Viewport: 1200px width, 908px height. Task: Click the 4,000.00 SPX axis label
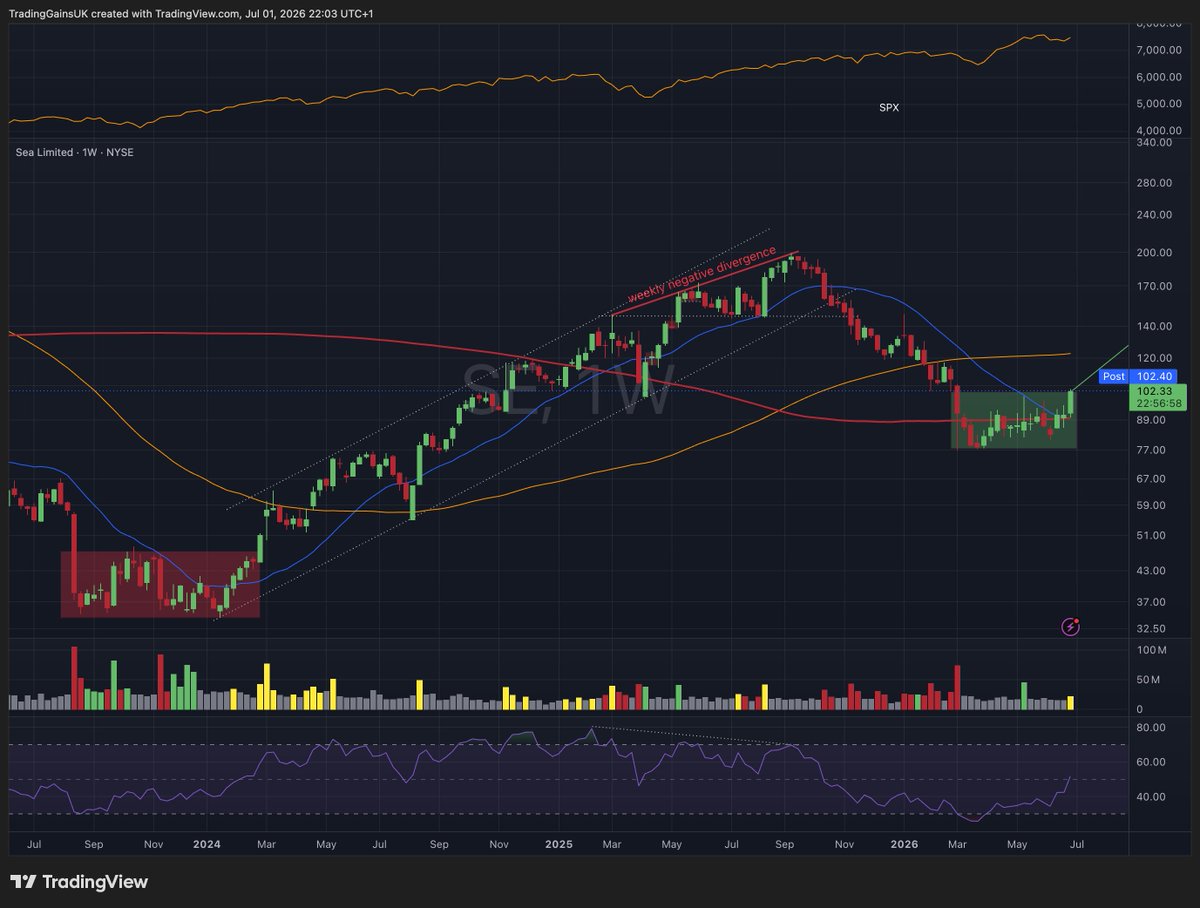pos(1159,130)
